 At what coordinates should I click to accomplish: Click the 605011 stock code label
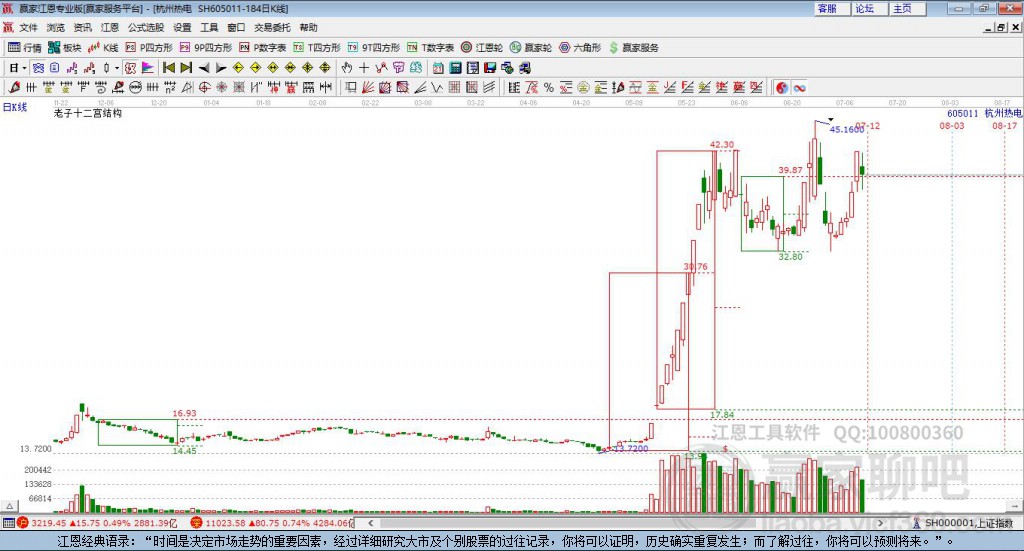click(963, 114)
